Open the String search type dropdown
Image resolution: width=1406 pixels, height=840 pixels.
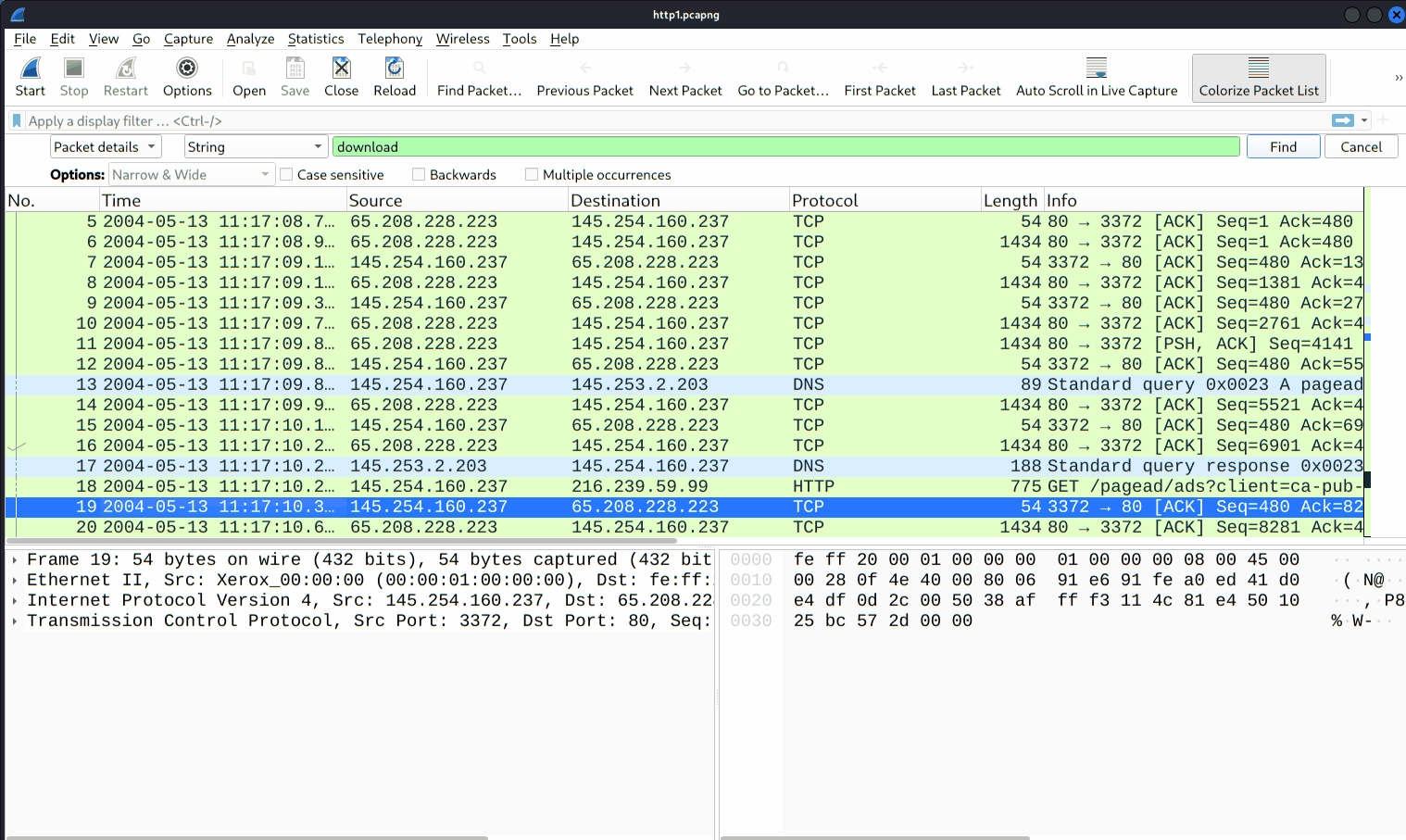[255, 147]
